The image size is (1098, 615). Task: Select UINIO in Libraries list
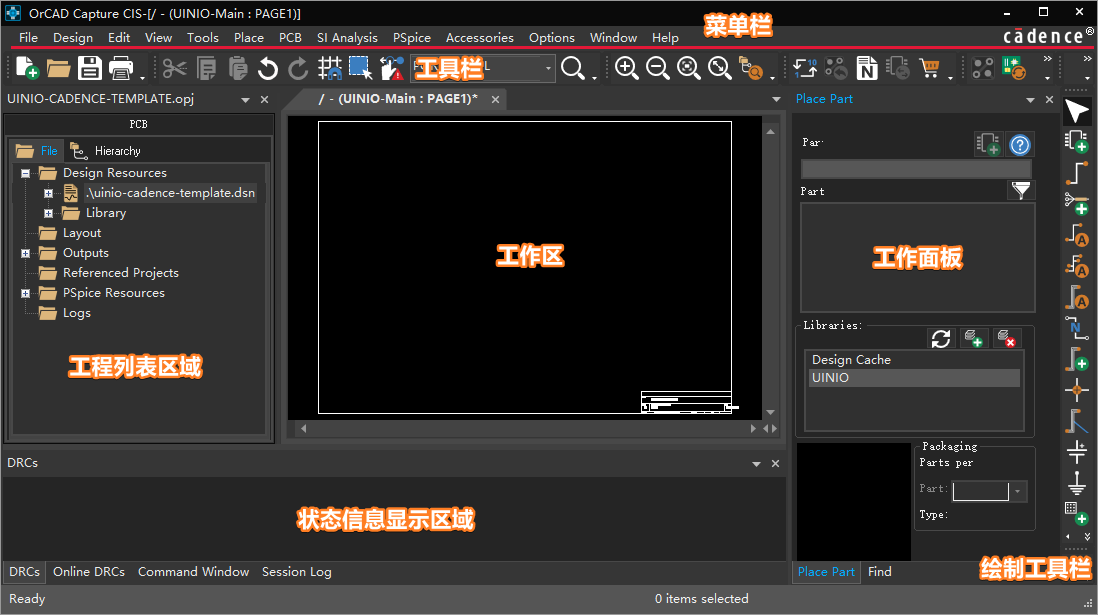(x=913, y=378)
